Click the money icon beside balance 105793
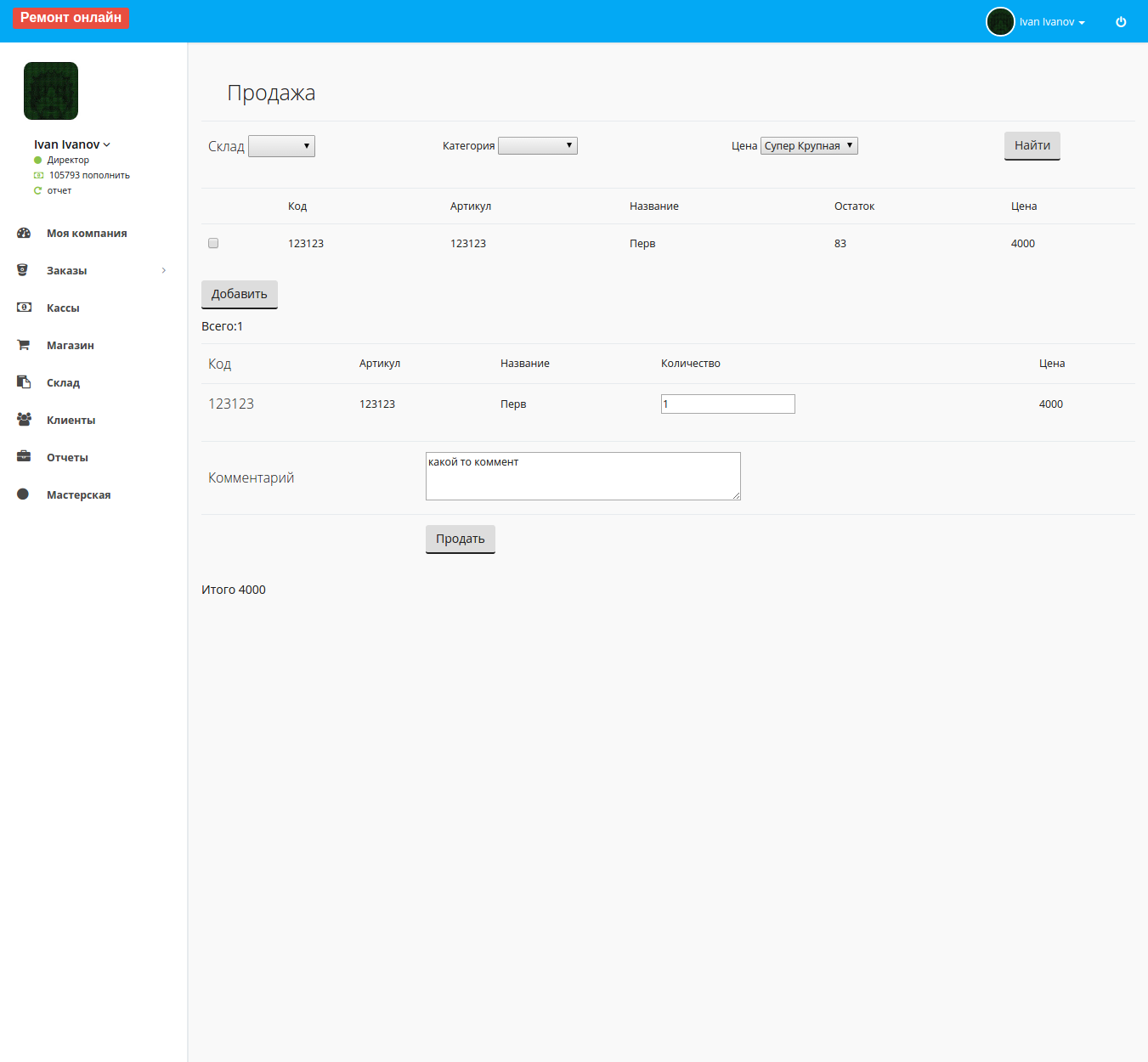The image size is (1148, 1062). (x=38, y=175)
